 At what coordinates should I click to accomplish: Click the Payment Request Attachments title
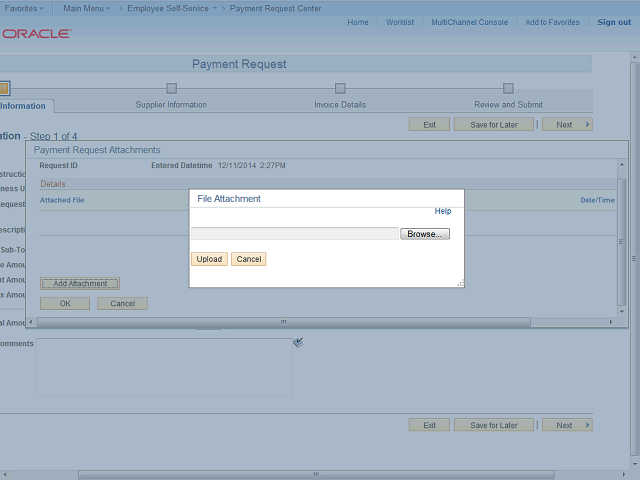point(97,150)
